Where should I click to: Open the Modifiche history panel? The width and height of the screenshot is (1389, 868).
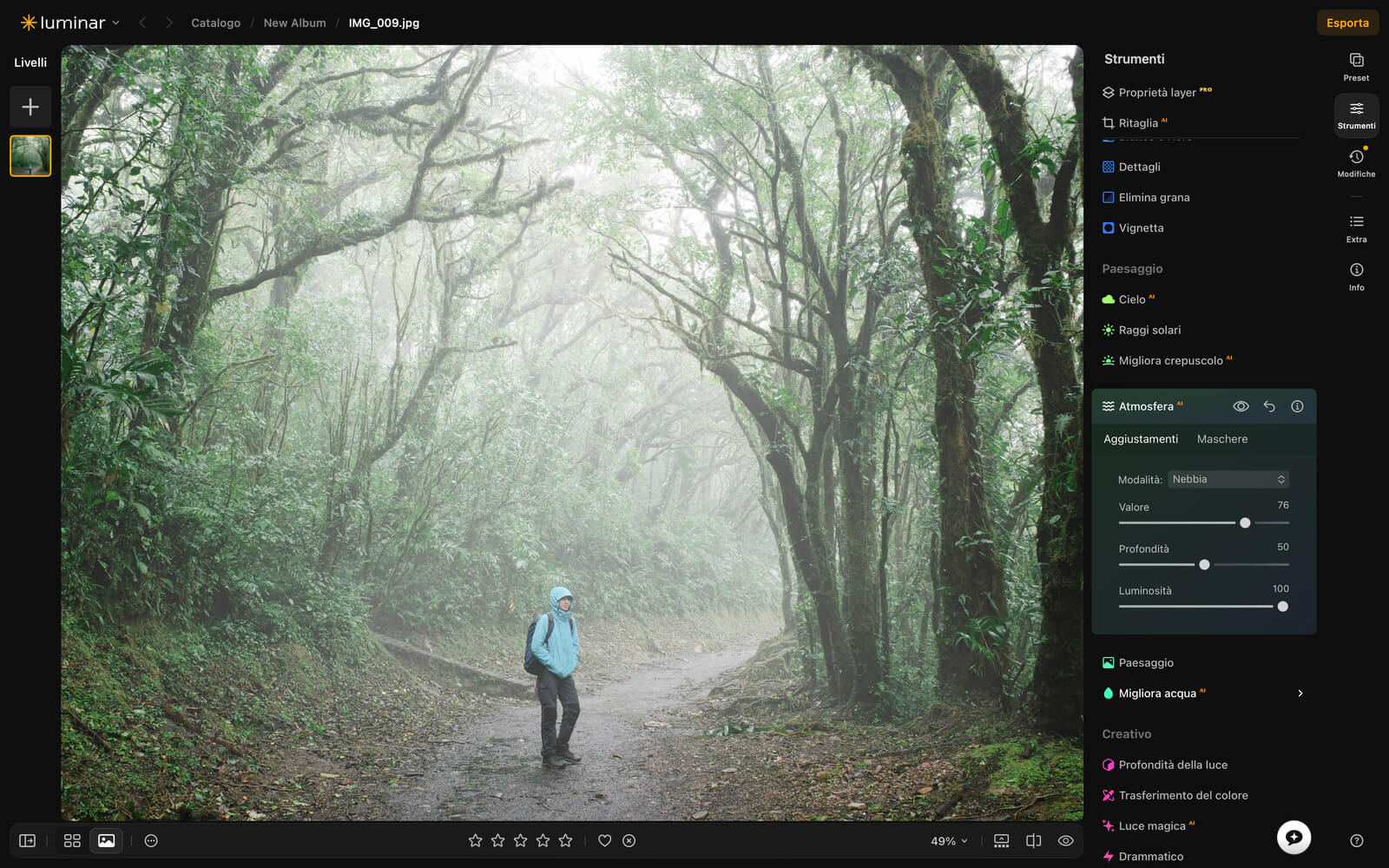pos(1356,162)
